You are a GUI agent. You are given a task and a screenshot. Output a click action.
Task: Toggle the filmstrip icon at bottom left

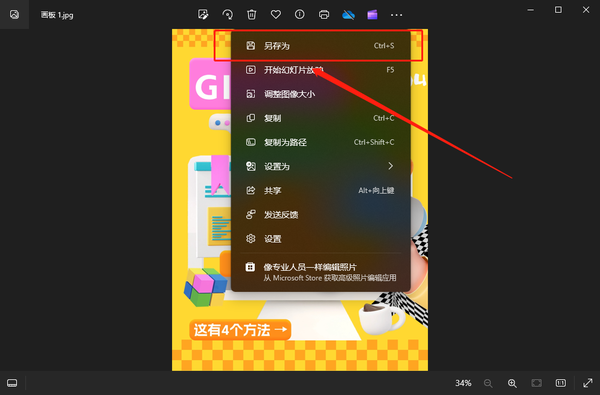pyautogui.click(x=12, y=383)
